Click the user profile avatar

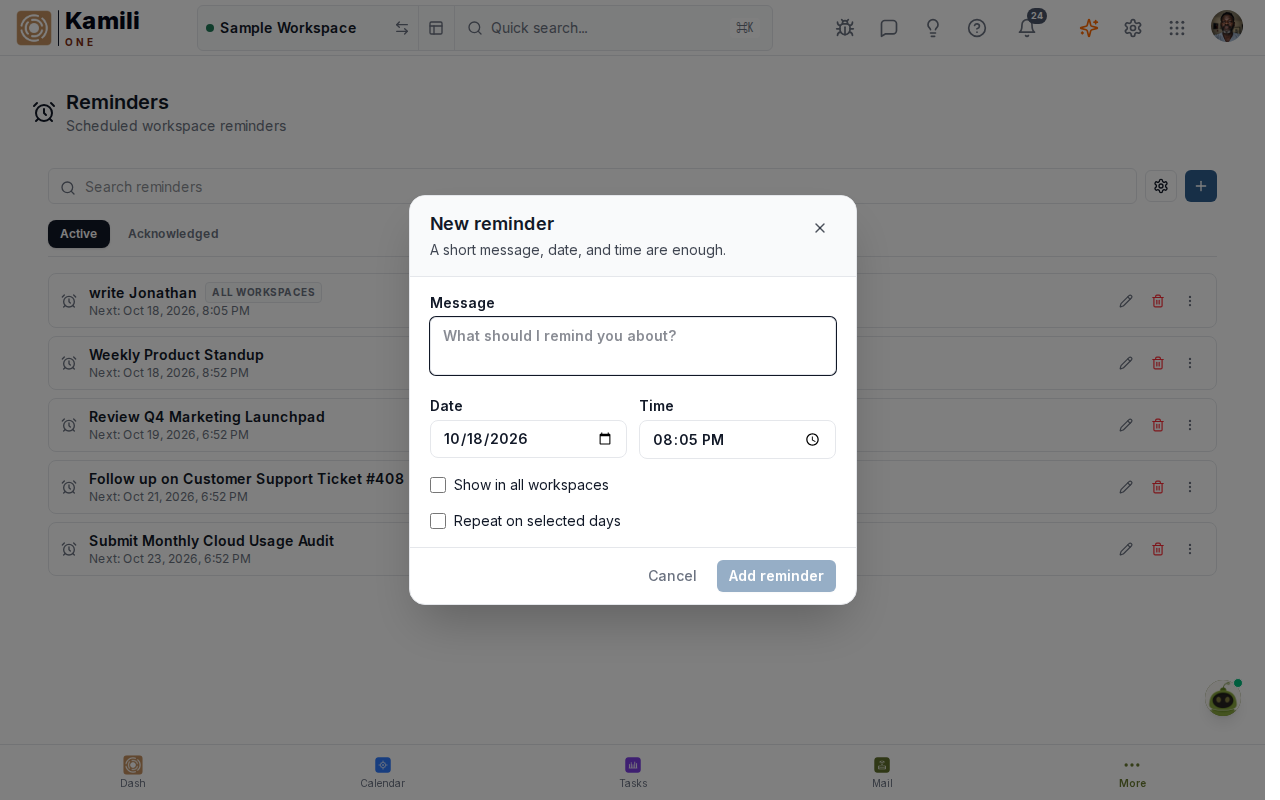[x=1227, y=27]
